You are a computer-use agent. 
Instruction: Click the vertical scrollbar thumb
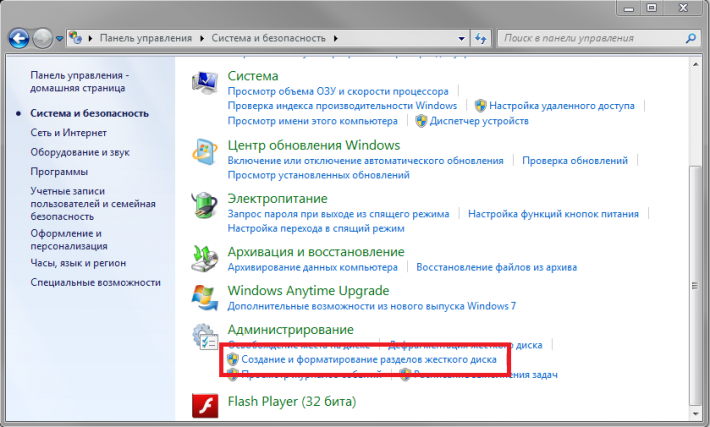(695, 285)
